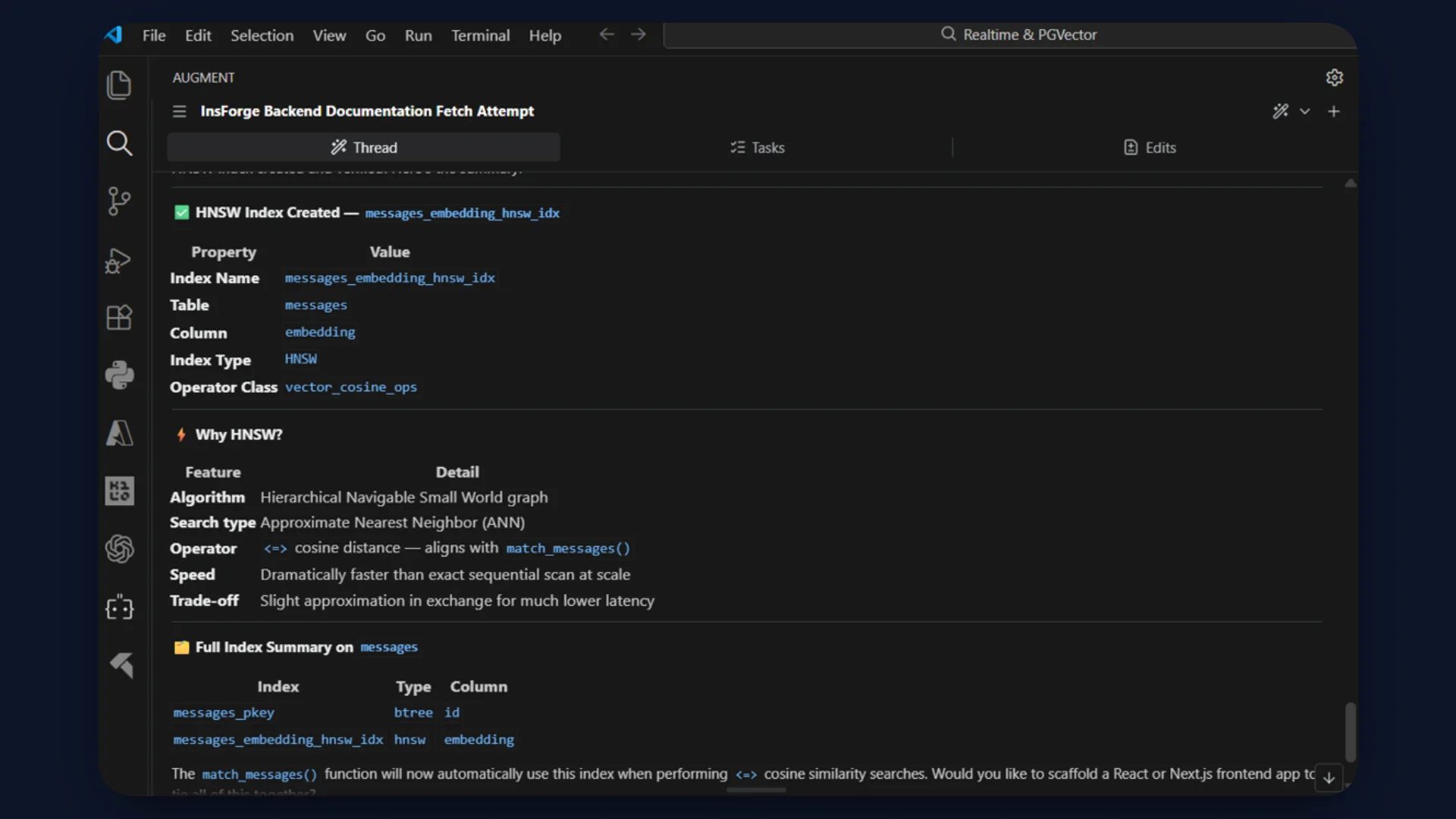Image resolution: width=1456 pixels, height=819 pixels.
Task: Click the robot assistant sidebar icon
Action: [119, 607]
